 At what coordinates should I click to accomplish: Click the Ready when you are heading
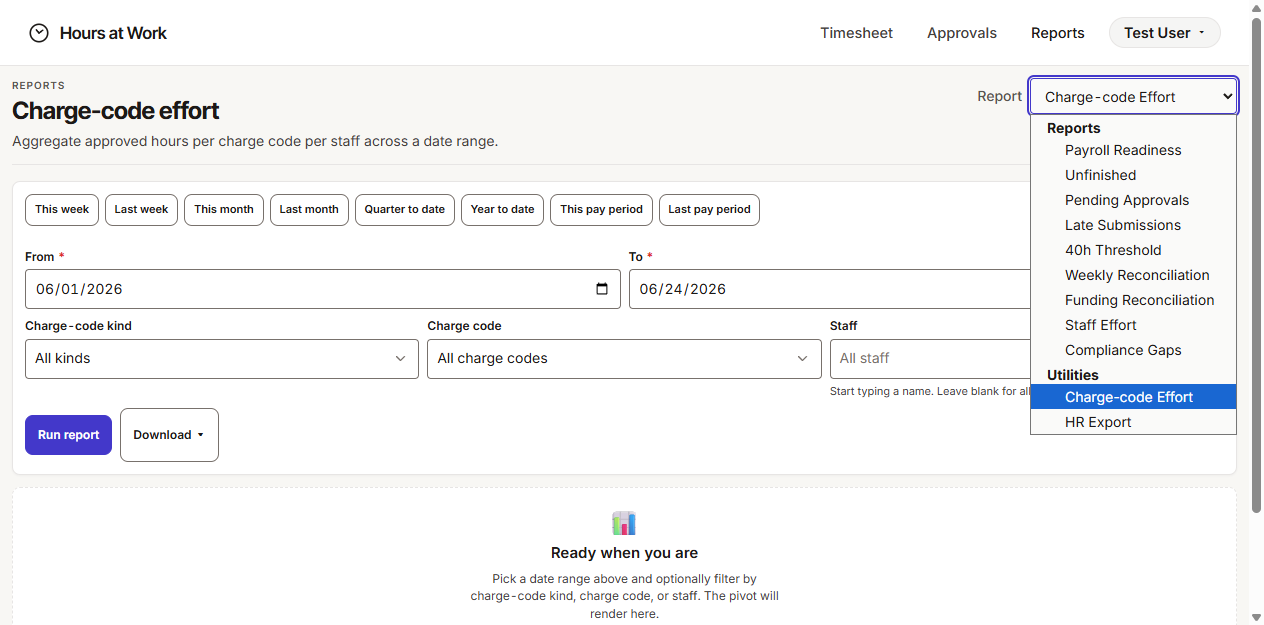(624, 553)
